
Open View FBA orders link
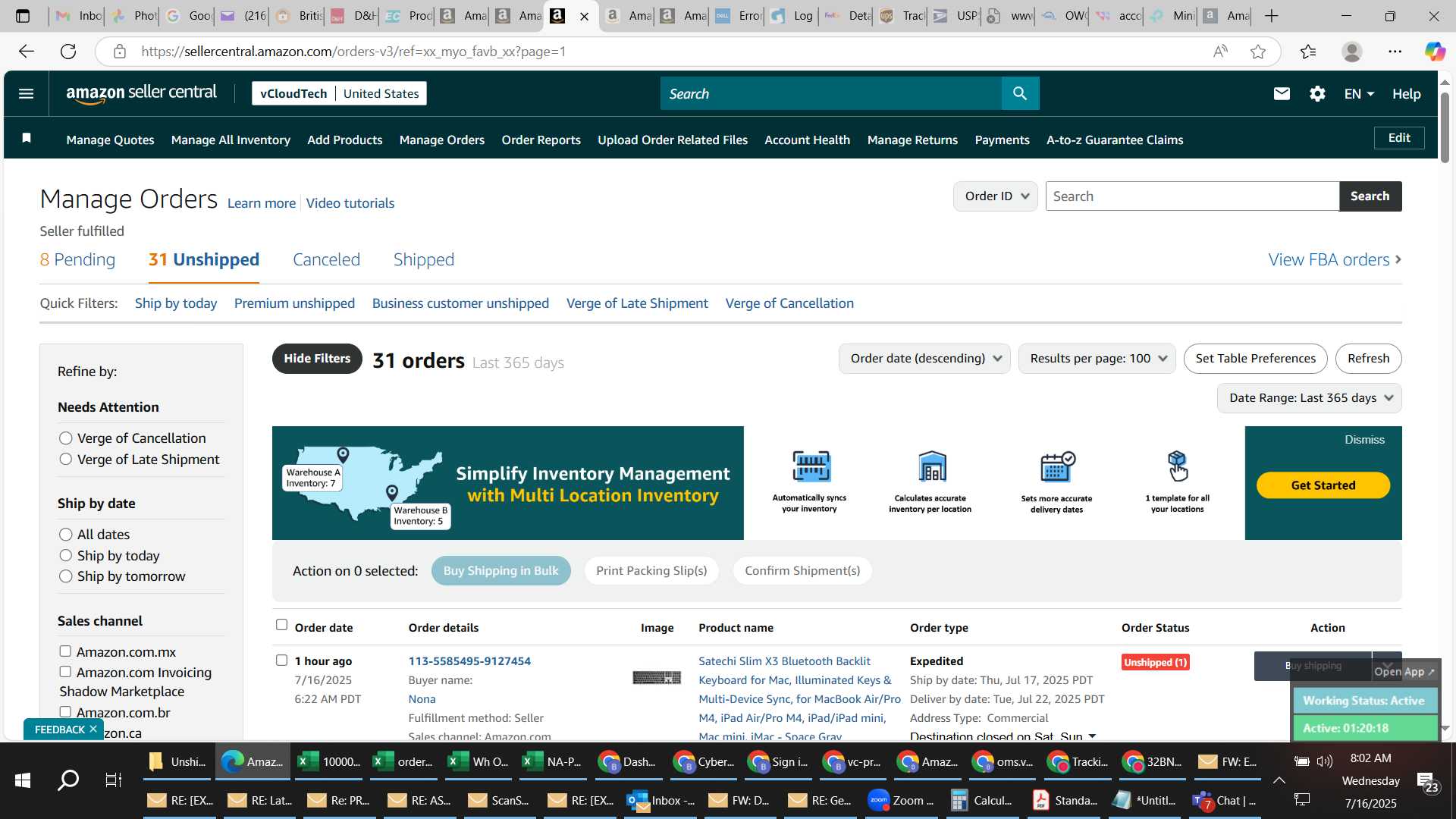point(1335,259)
